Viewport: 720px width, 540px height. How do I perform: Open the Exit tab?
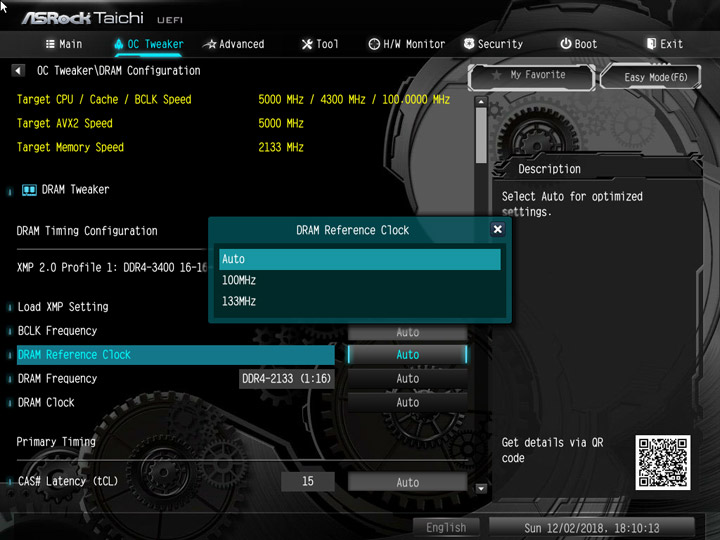click(665, 44)
